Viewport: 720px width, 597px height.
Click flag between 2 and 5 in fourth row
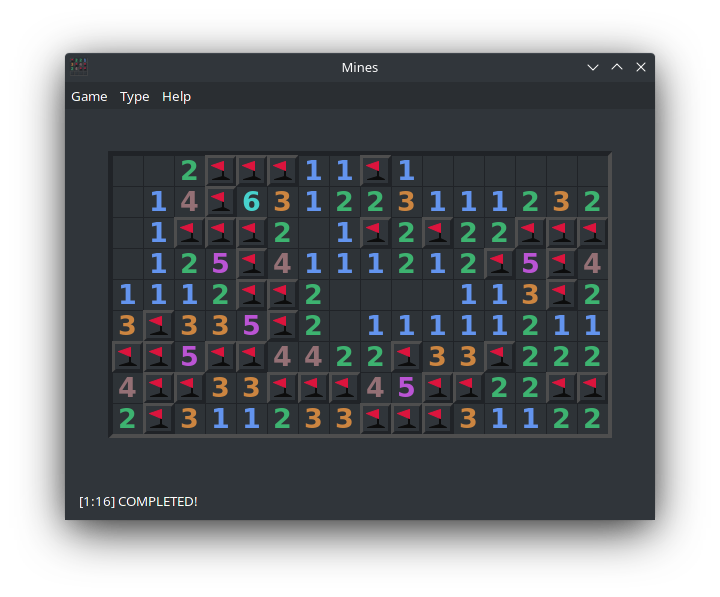click(x=500, y=264)
